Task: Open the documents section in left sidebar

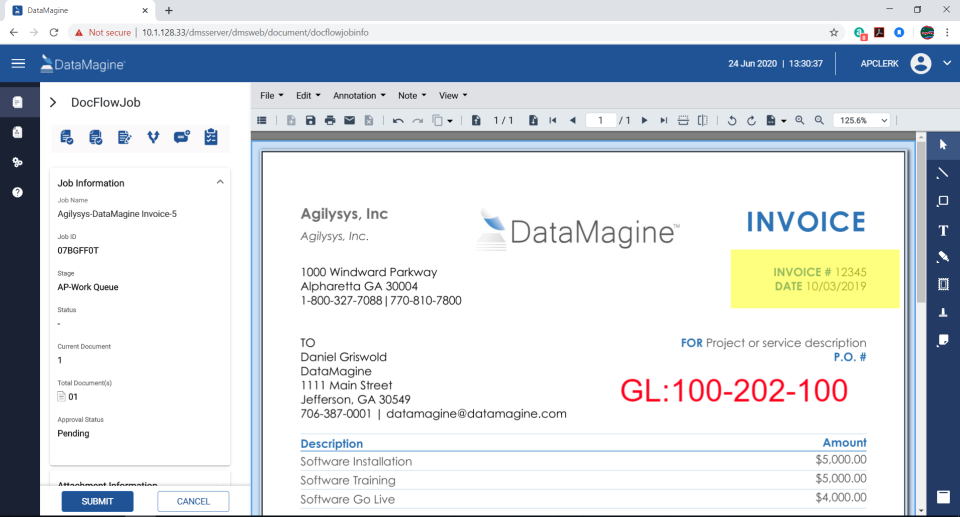Action: point(18,102)
